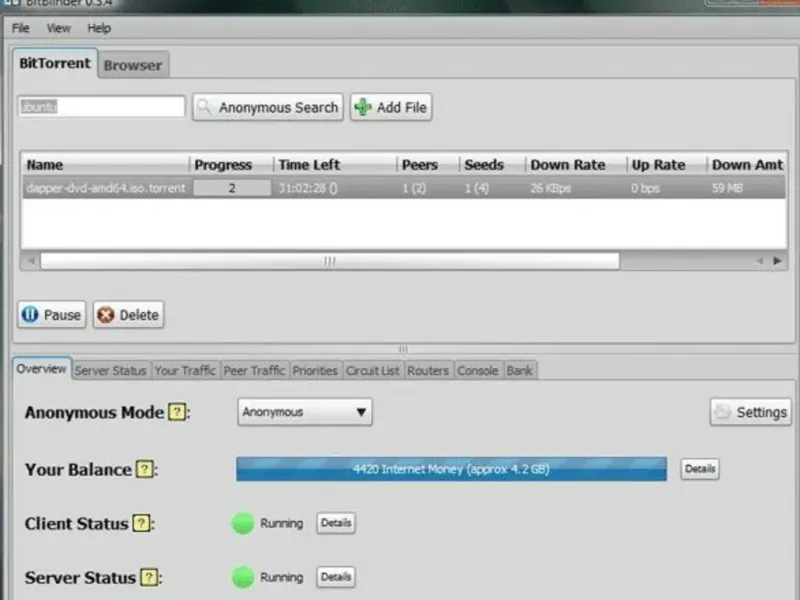
Task: Sort by Progress column header
Action: 231,165
